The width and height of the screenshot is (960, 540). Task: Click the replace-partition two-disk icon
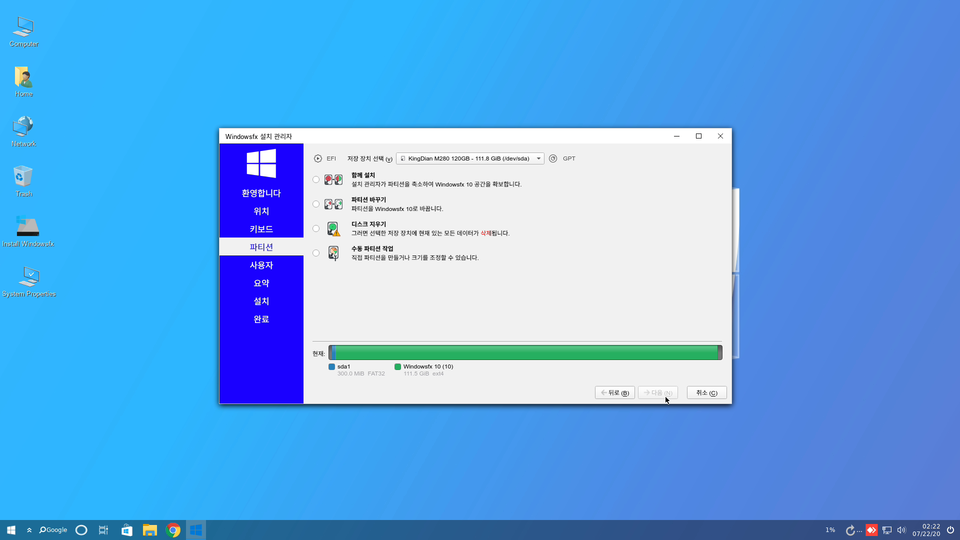(x=334, y=204)
